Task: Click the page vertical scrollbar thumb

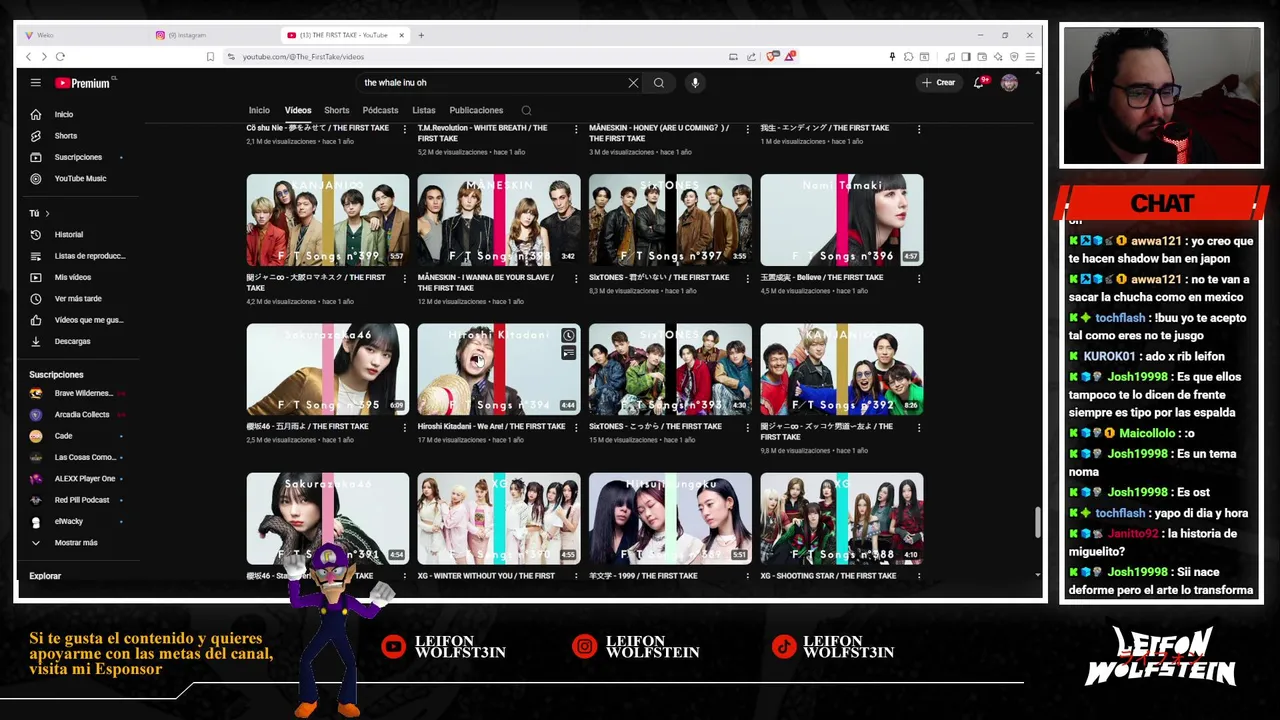Action: [x=1037, y=522]
